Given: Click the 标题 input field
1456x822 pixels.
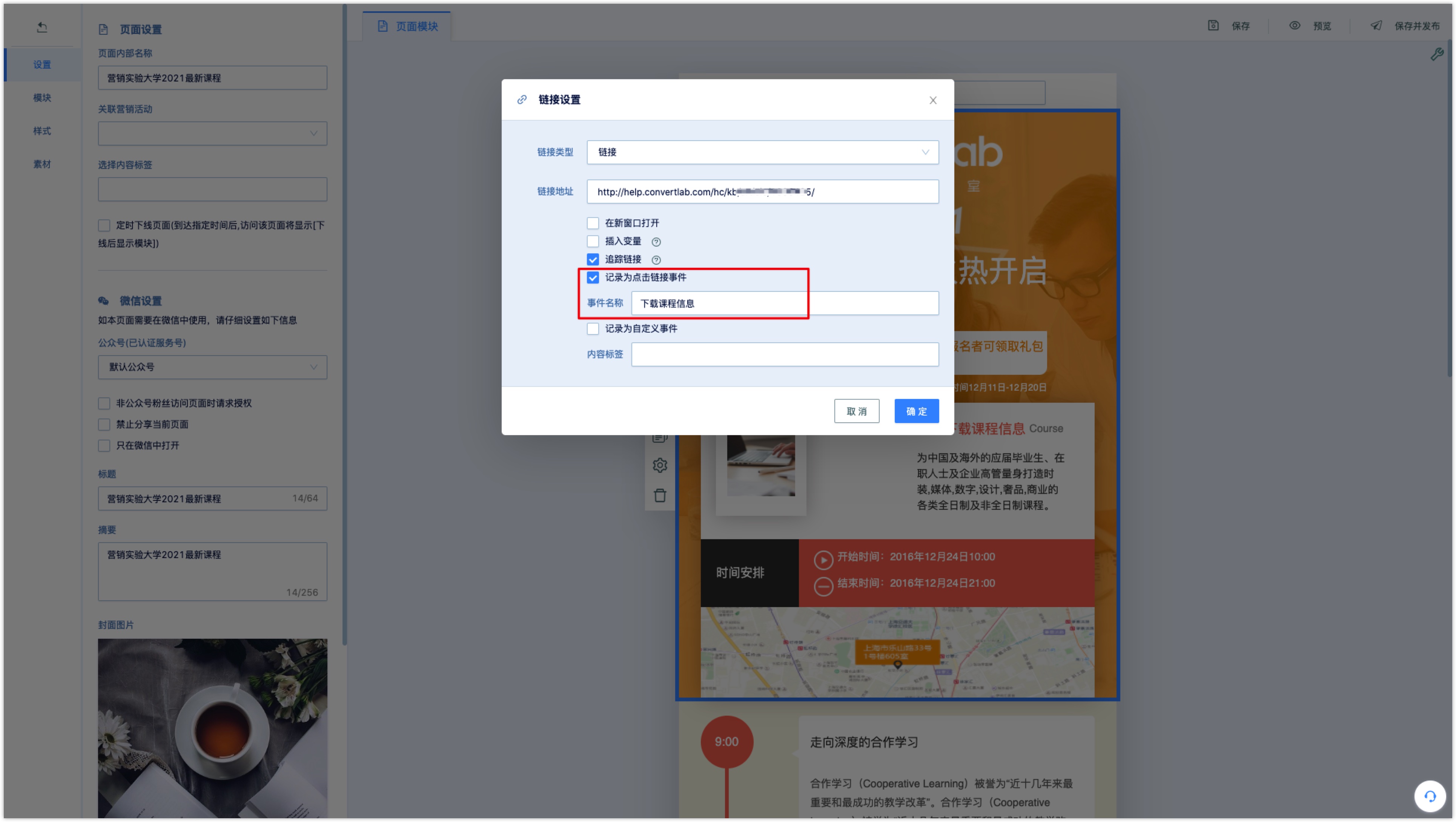Looking at the screenshot, I should tap(212, 498).
